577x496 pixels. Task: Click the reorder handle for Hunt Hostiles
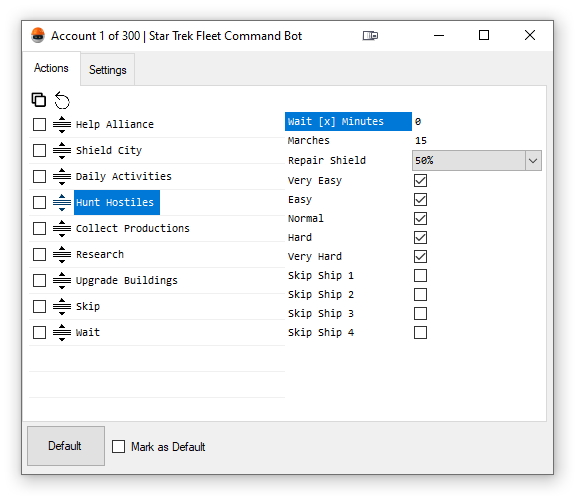62,202
